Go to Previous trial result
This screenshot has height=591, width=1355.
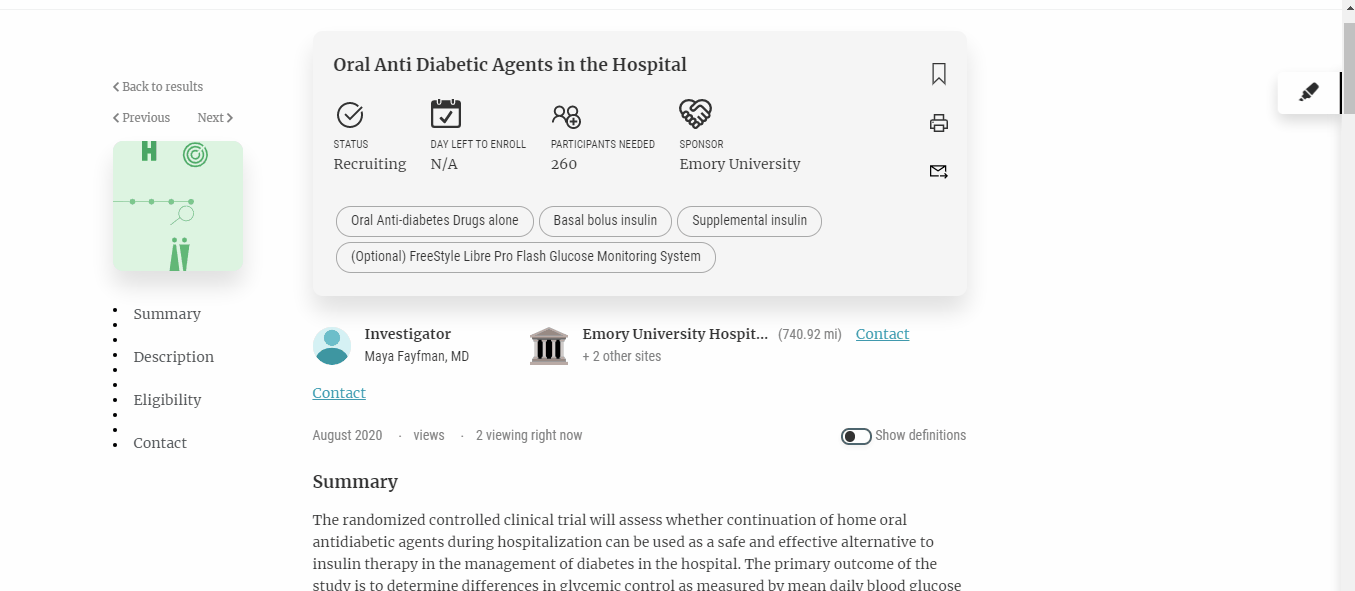[142, 118]
